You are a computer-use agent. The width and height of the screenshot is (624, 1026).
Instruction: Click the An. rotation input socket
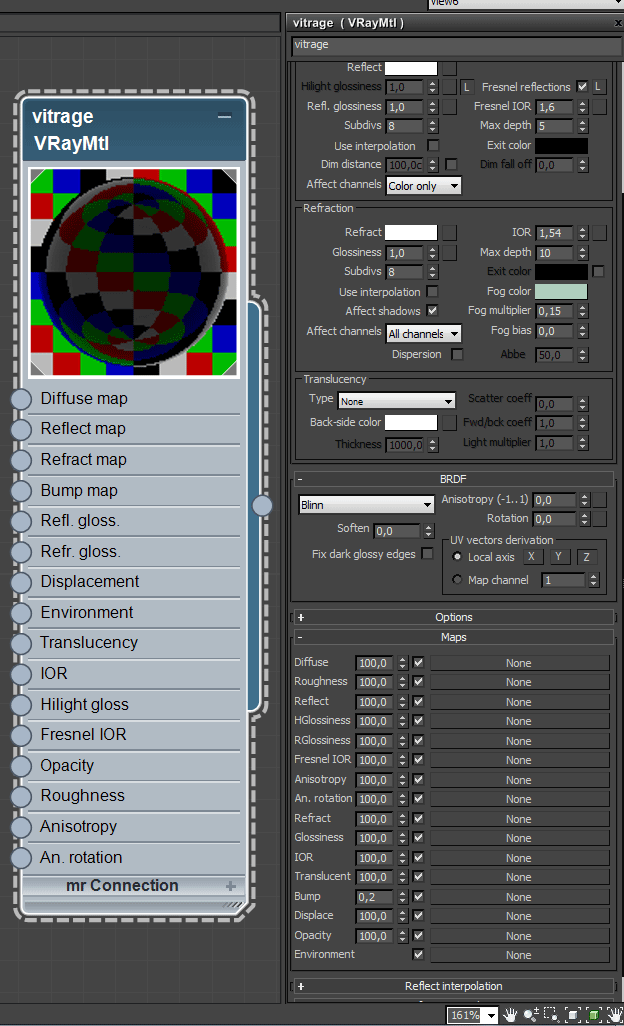click(x=21, y=857)
